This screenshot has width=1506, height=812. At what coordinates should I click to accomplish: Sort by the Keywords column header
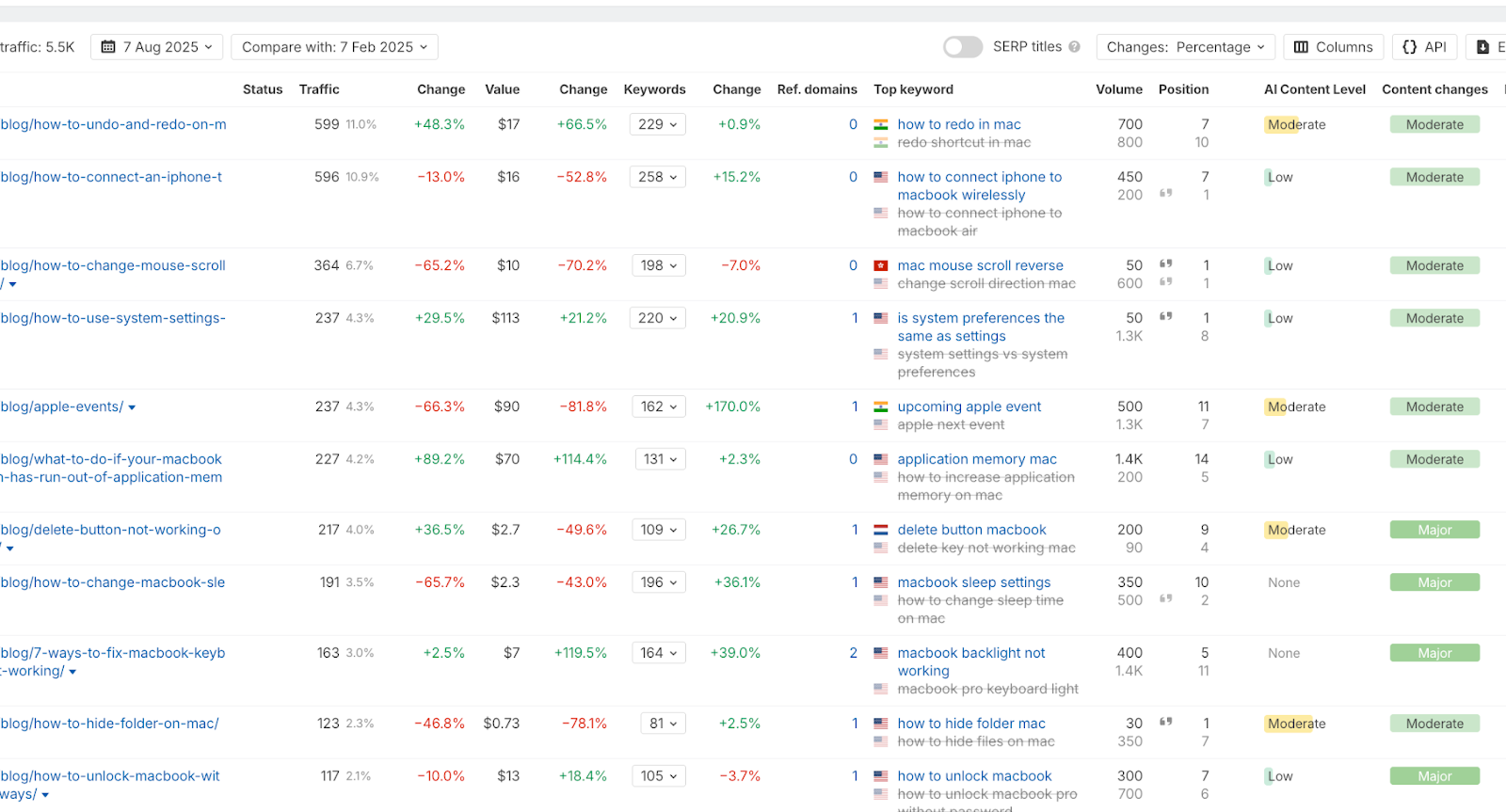pyautogui.click(x=654, y=89)
